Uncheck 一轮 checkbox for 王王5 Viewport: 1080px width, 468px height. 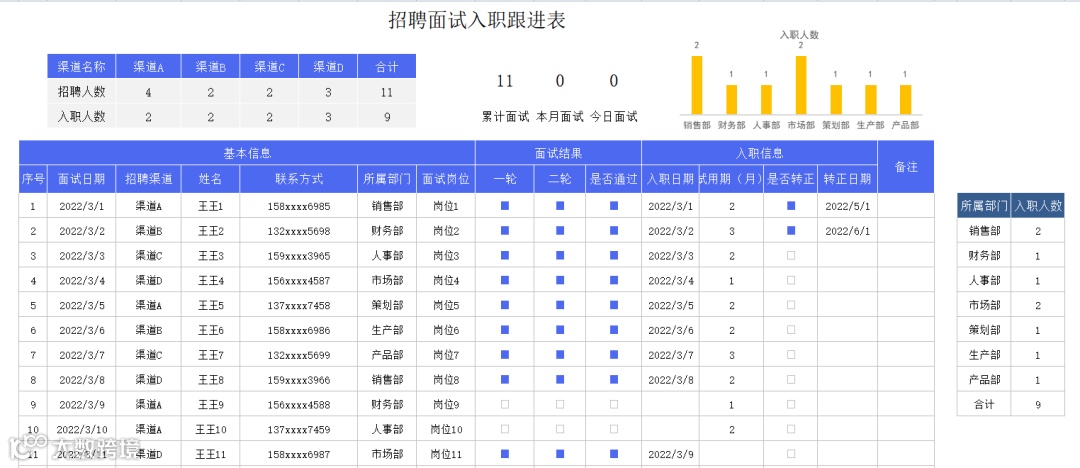point(505,305)
